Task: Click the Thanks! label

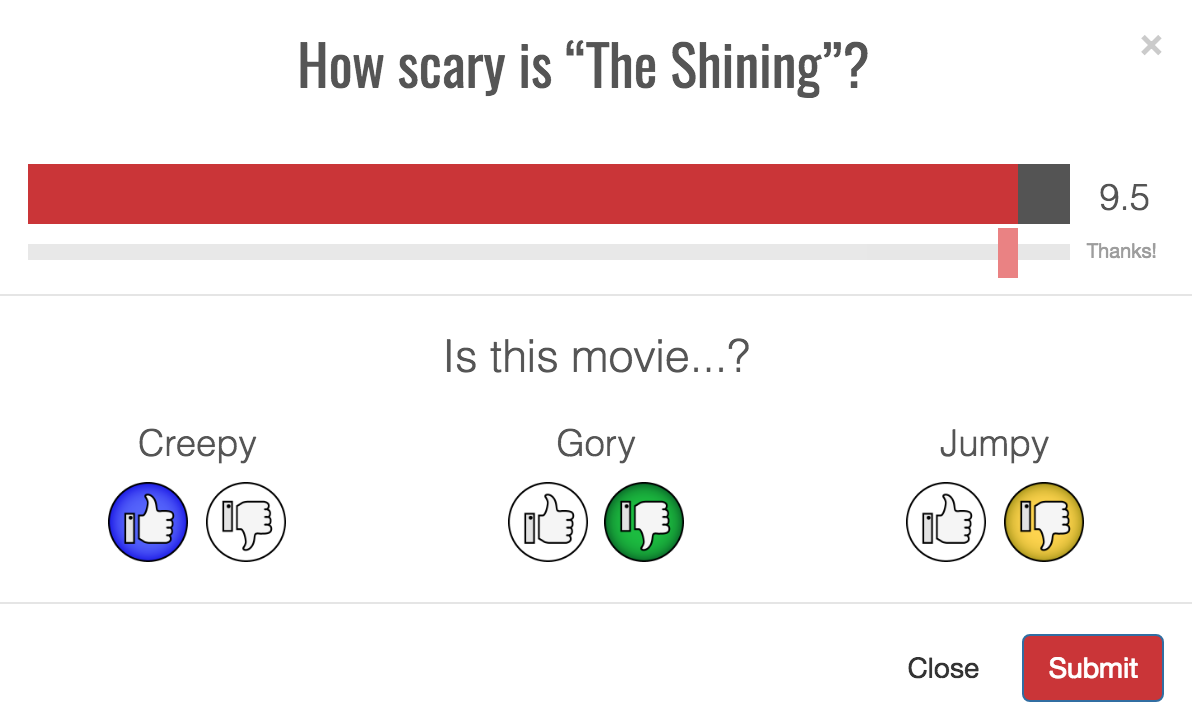Action: click(1121, 252)
